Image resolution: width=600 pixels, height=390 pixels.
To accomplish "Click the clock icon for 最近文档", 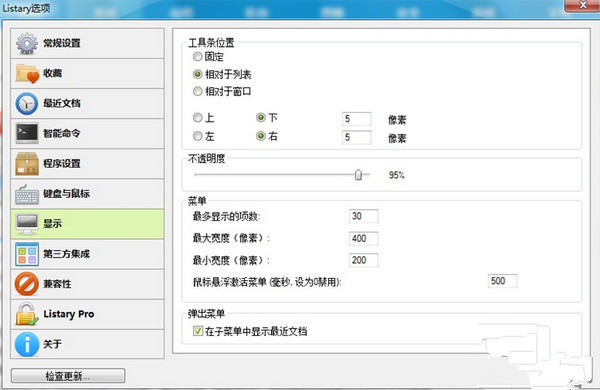I will coord(27,103).
